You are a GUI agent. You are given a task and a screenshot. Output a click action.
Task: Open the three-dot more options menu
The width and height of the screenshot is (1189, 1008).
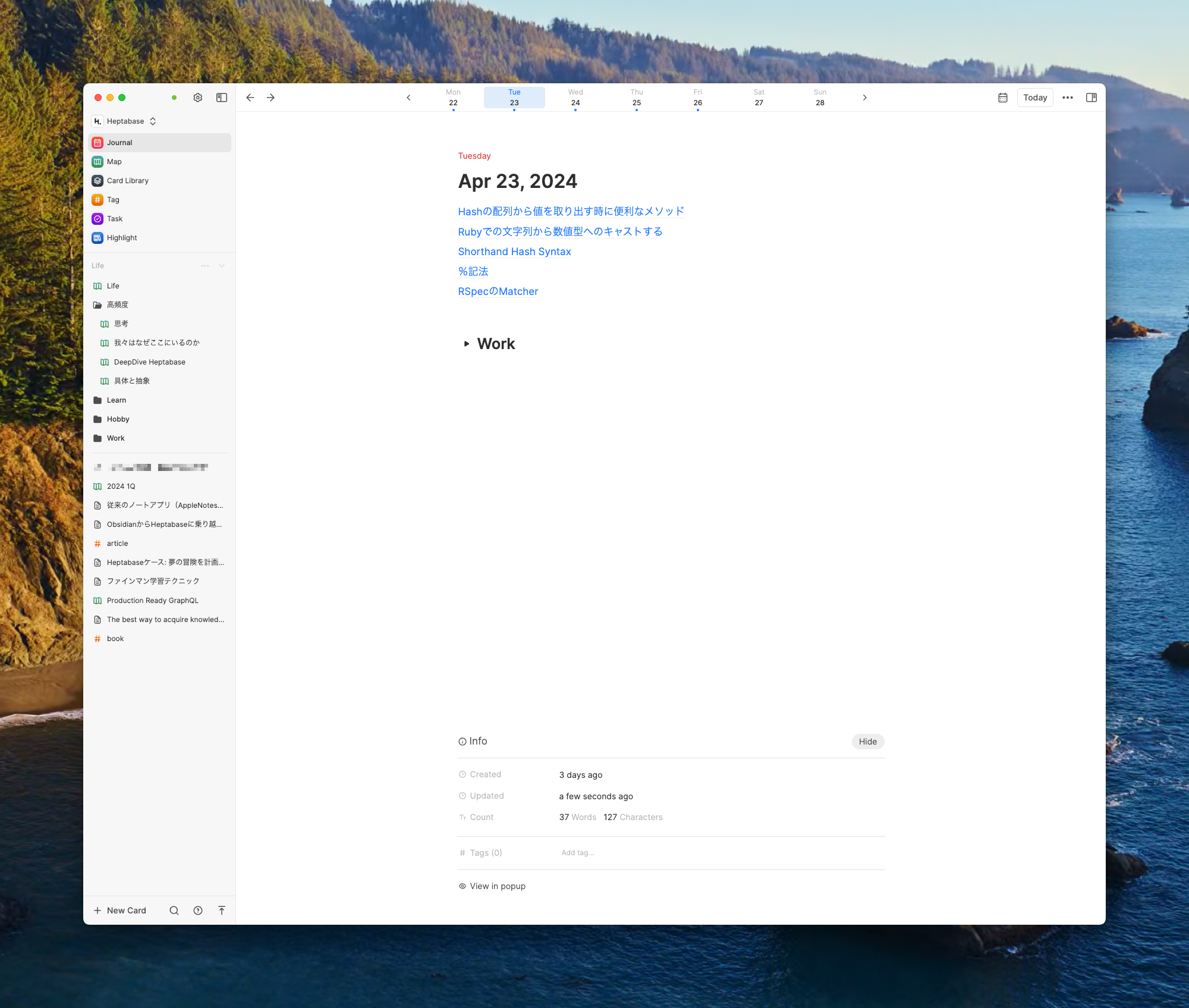1068,98
